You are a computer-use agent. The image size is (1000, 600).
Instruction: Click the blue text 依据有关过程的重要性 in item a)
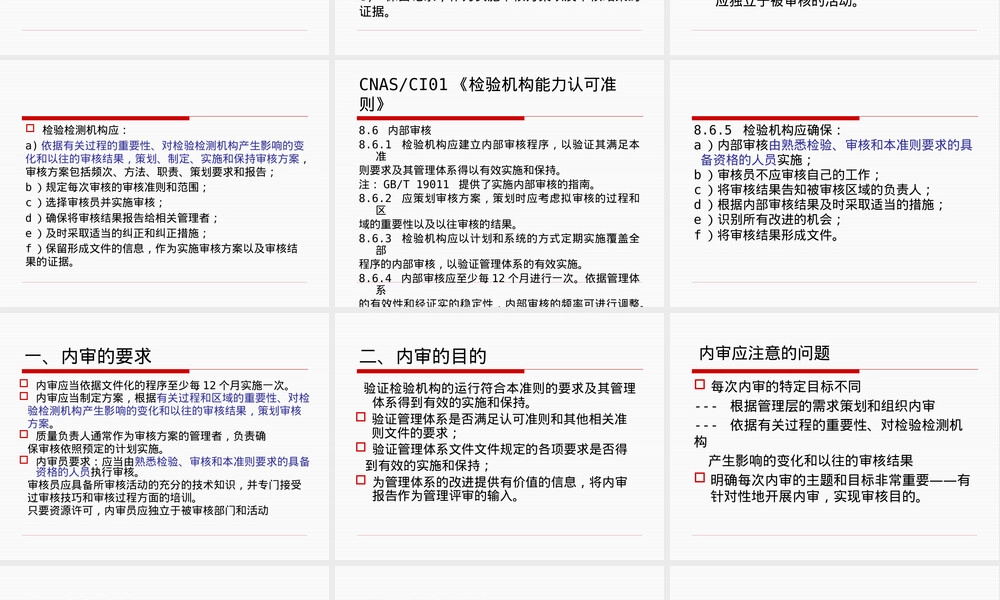point(96,145)
